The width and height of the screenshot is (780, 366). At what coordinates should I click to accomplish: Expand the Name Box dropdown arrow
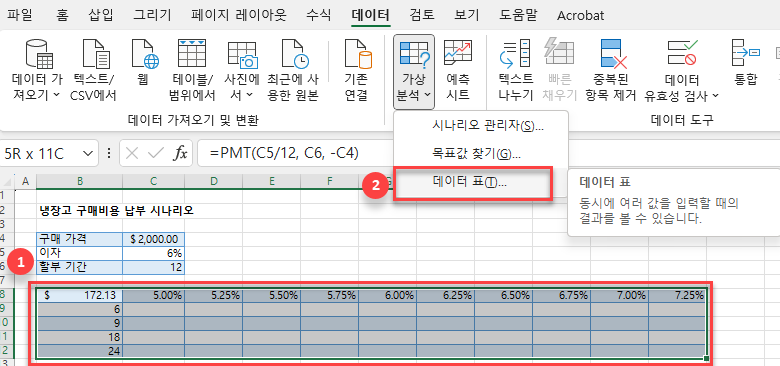89,154
